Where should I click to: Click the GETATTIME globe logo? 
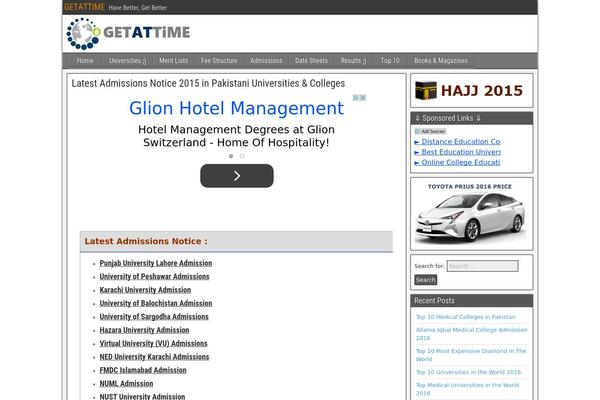pos(83,34)
